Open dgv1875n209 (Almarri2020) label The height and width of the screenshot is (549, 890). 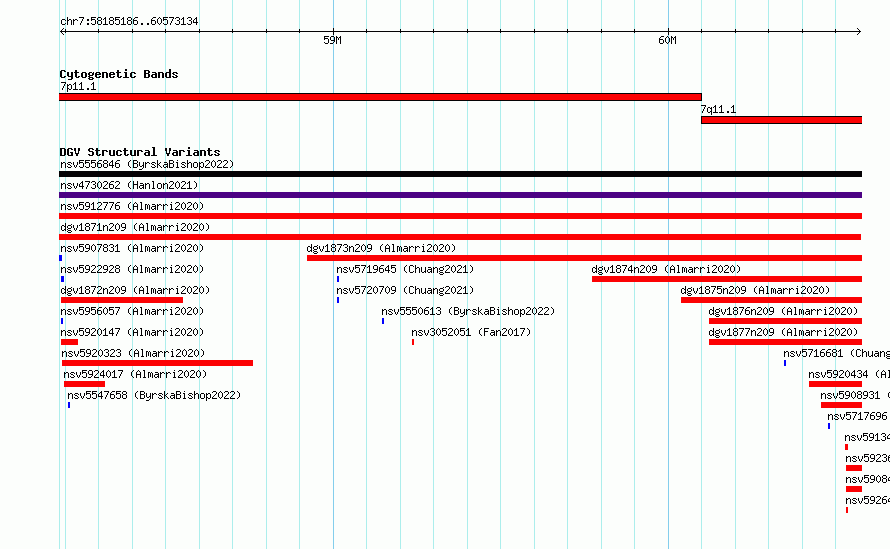coord(755,291)
